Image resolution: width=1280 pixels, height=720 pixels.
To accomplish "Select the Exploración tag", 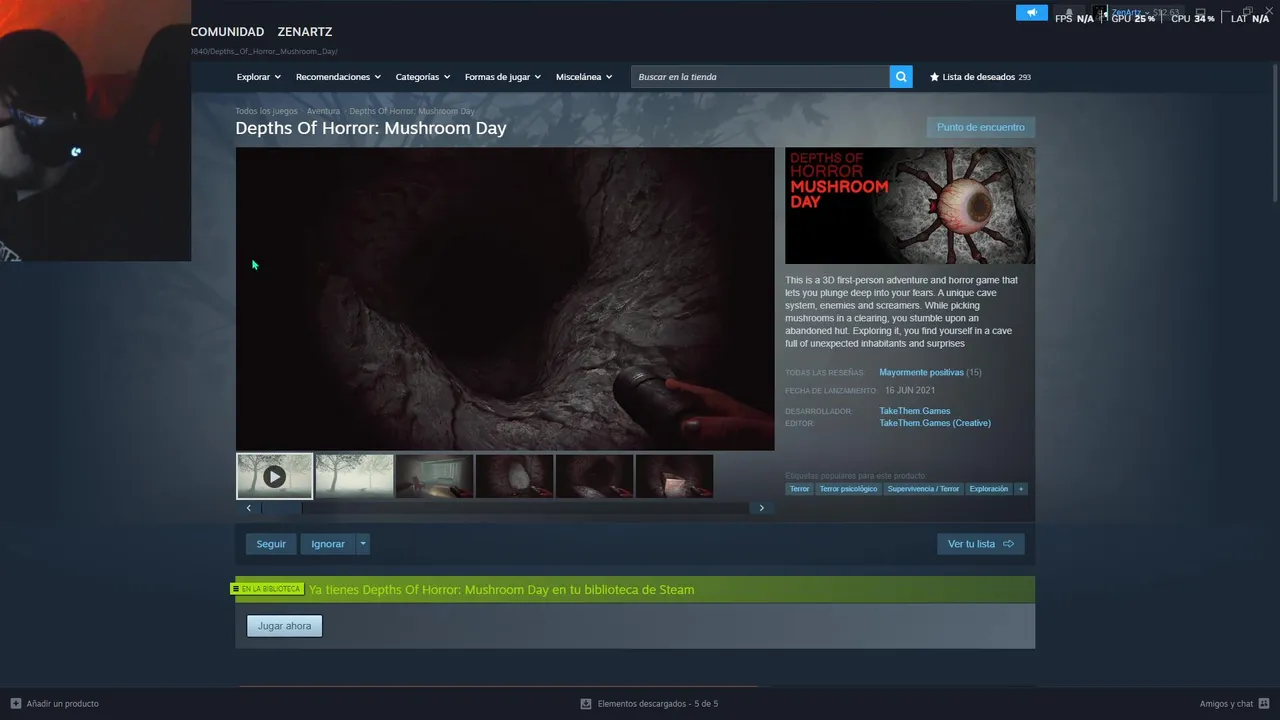I will pos(989,489).
